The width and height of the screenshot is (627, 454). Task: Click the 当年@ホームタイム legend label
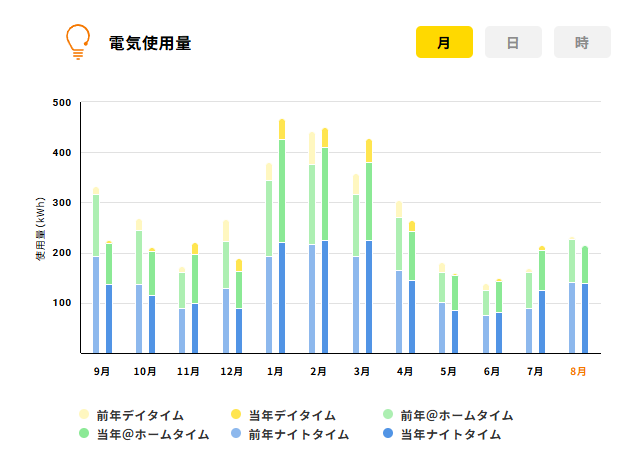(x=153, y=434)
